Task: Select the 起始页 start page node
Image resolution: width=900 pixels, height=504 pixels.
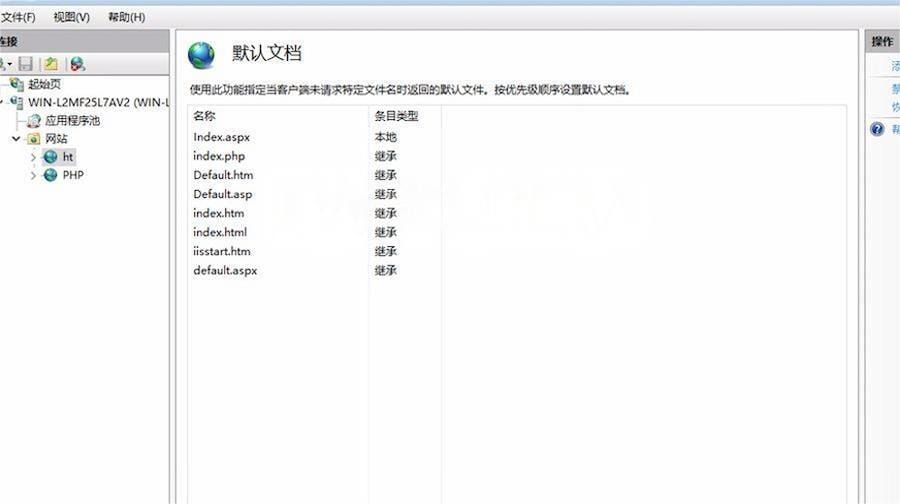Action: (x=43, y=84)
